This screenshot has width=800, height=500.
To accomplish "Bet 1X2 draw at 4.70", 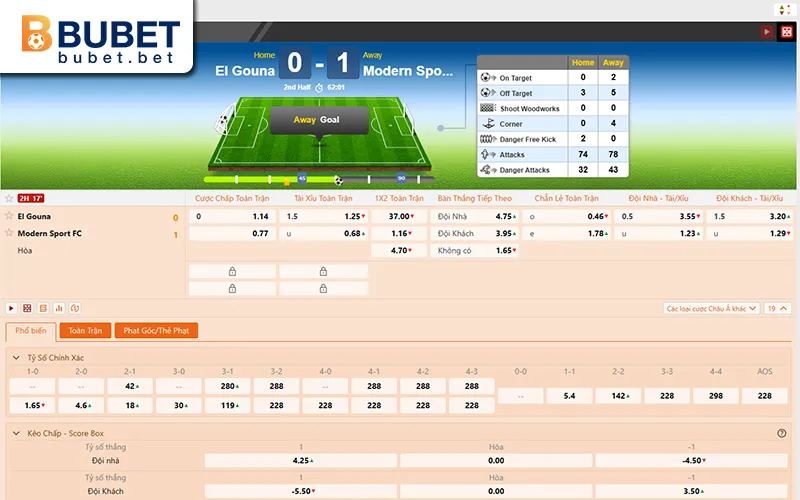I will (x=399, y=251).
